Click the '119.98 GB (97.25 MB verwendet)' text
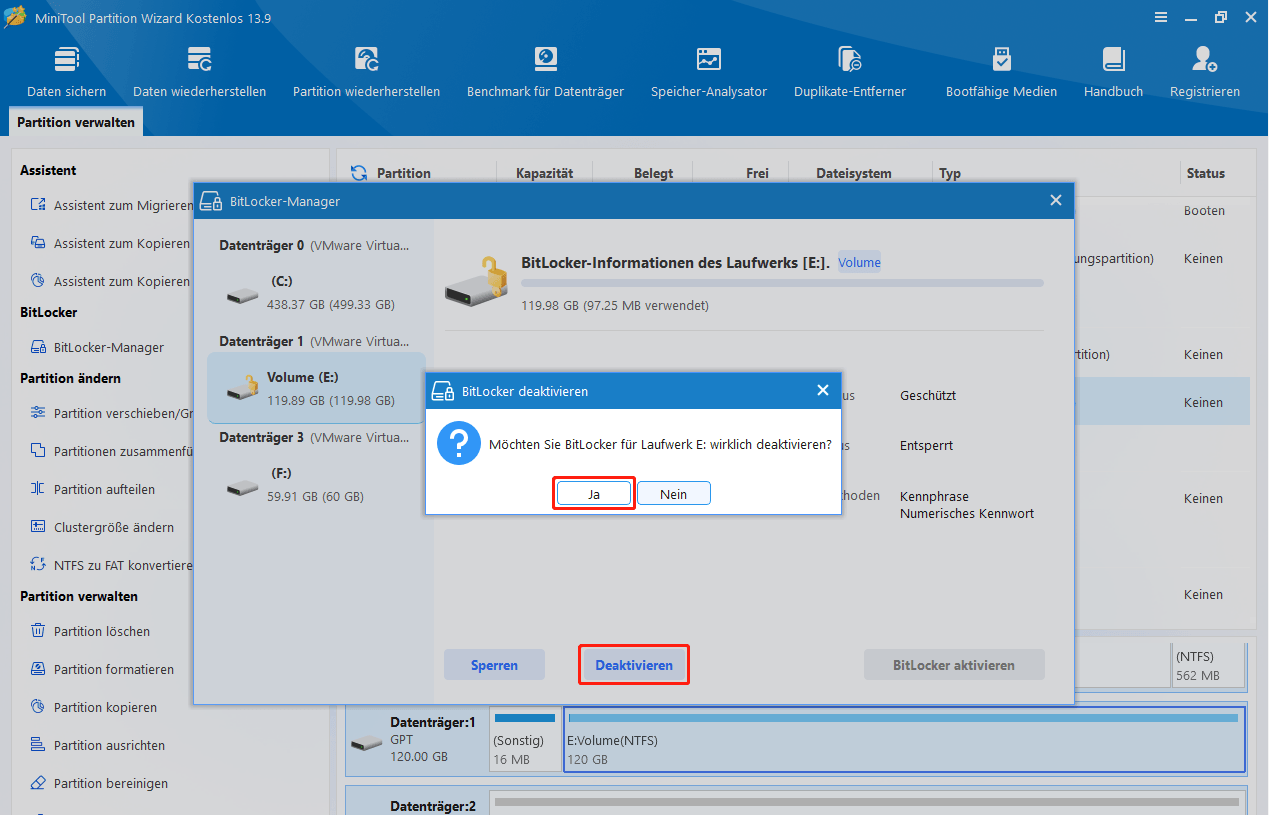Viewport: 1269px width, 815px height. point(615,305)
